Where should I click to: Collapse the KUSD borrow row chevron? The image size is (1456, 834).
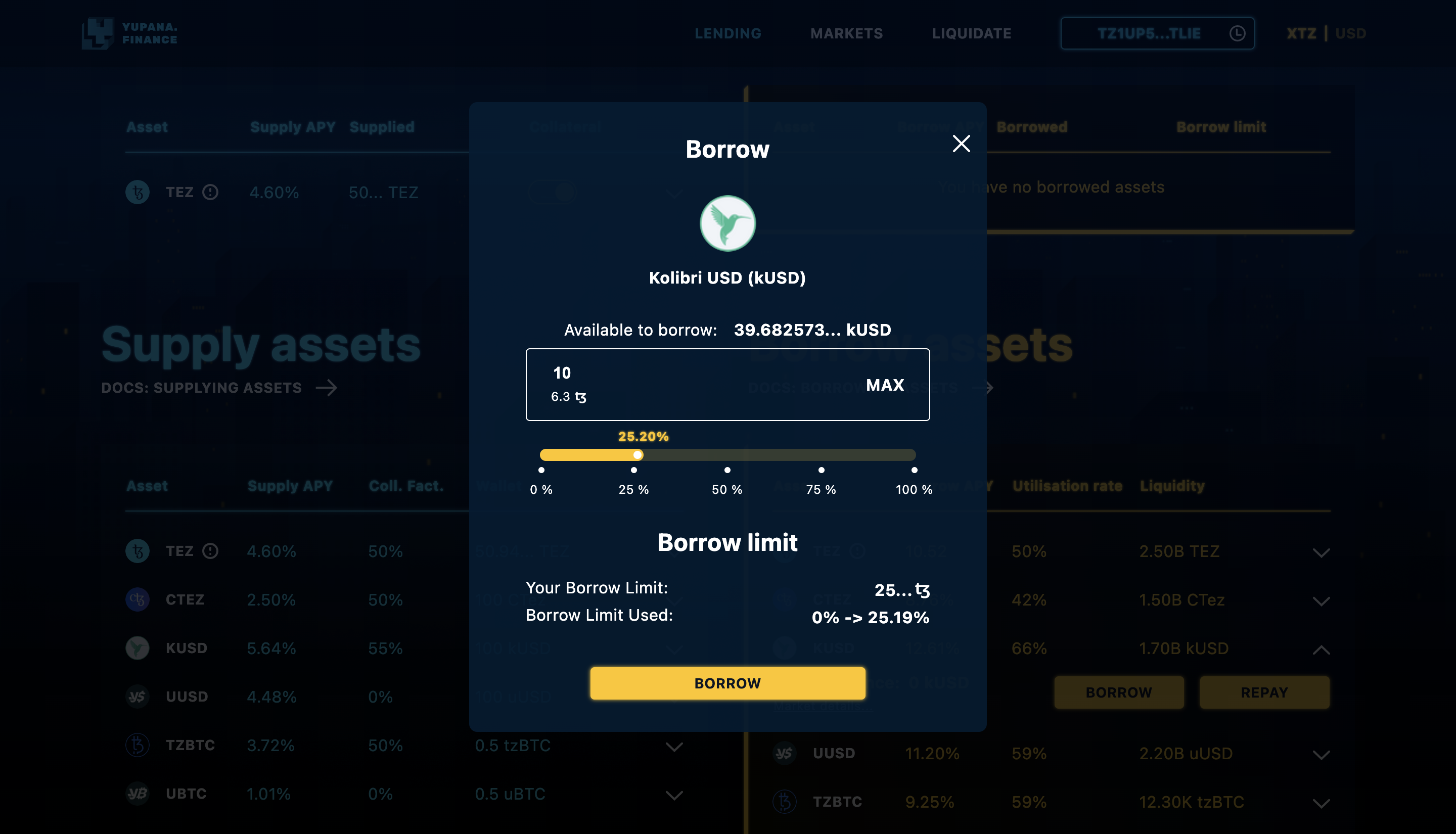(1321, 650)
